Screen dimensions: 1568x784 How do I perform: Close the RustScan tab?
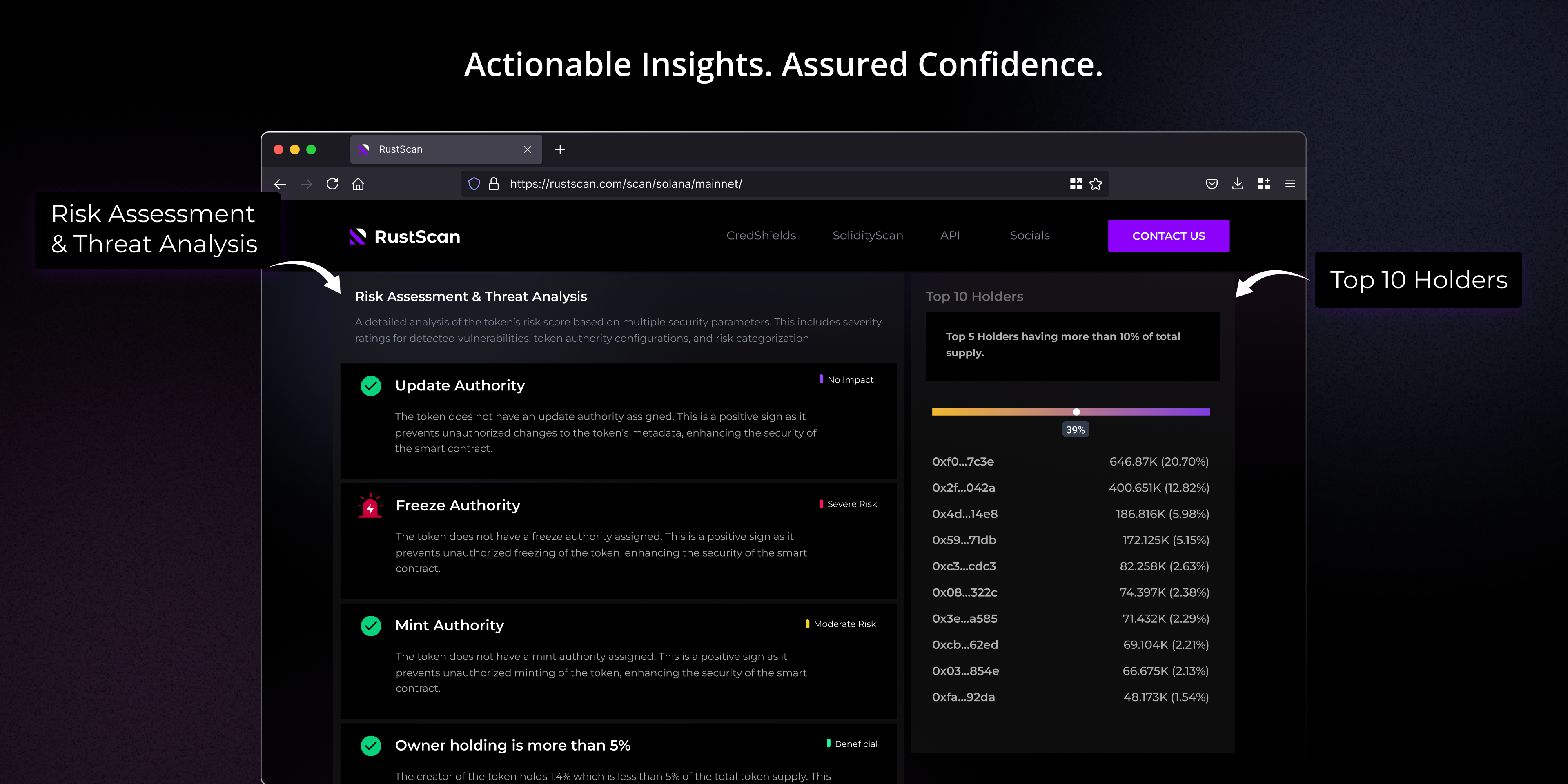527,149
